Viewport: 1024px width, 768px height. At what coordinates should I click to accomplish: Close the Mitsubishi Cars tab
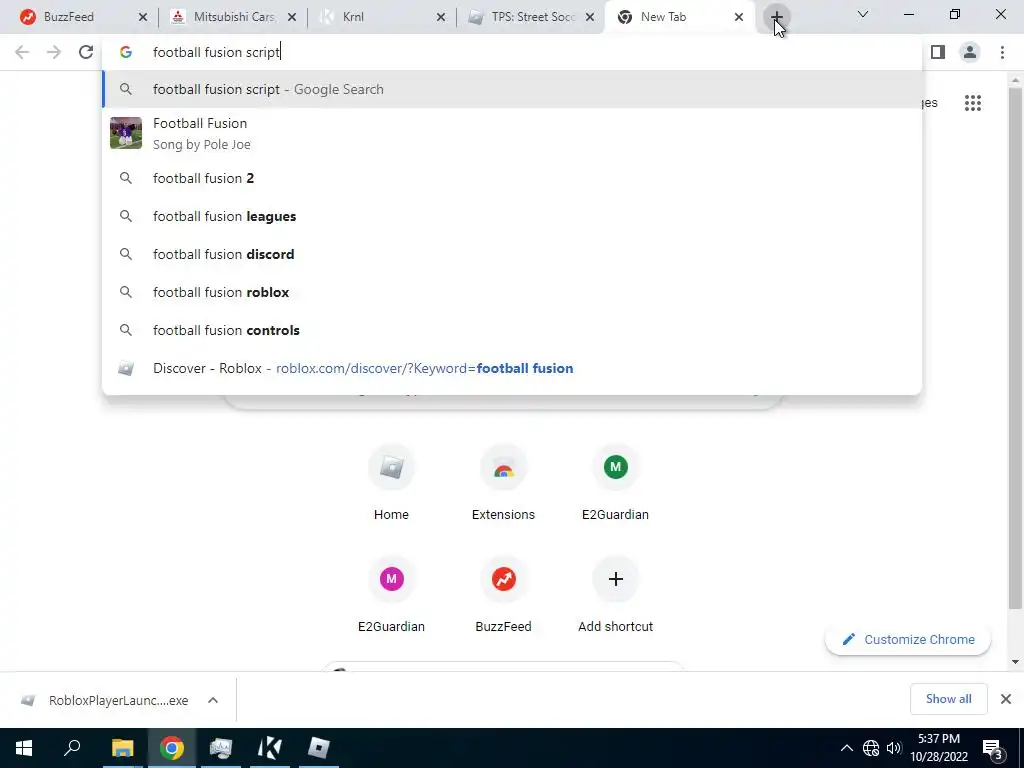tap(292, 18)
